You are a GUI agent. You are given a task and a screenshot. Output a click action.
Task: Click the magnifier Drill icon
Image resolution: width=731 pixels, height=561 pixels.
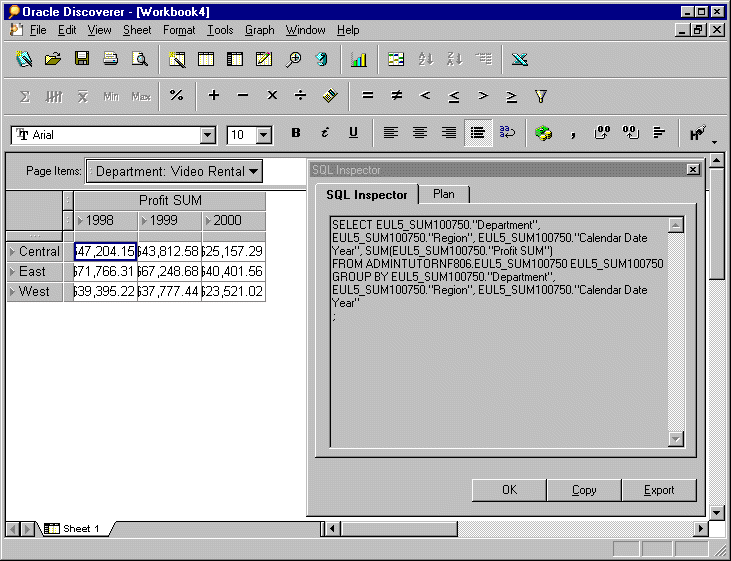pyautogui.click(x=293, y=59)
